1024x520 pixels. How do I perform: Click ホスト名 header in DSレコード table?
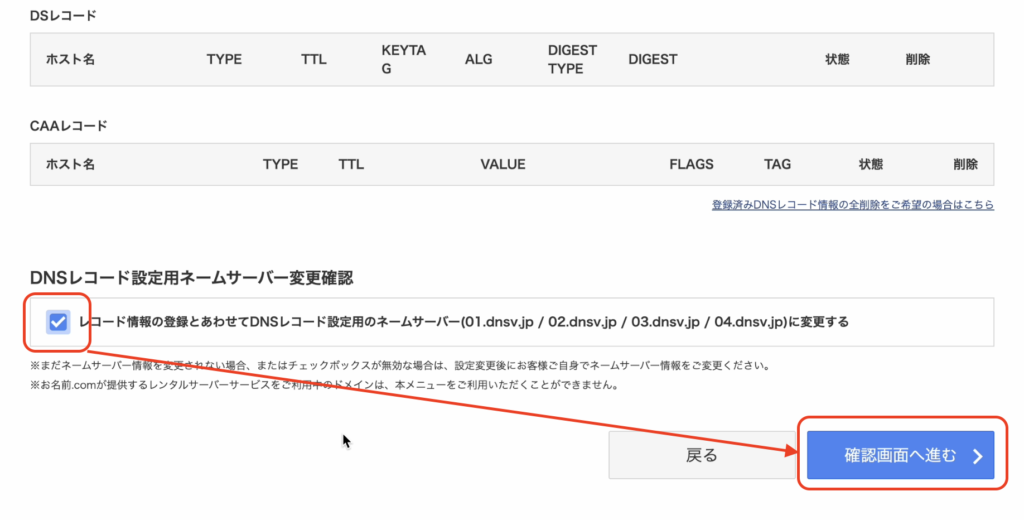70,59
